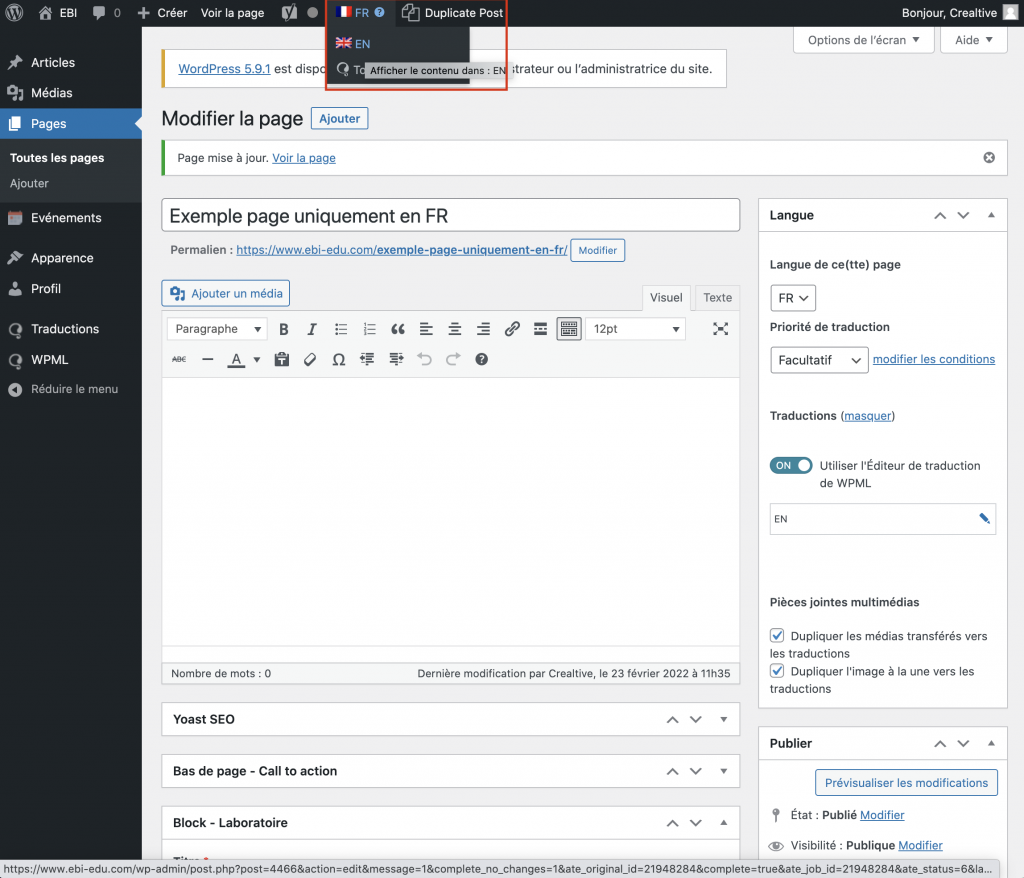
Task: Toggle italic formatting in editor toolbar
Action: (x=312, y=329)
